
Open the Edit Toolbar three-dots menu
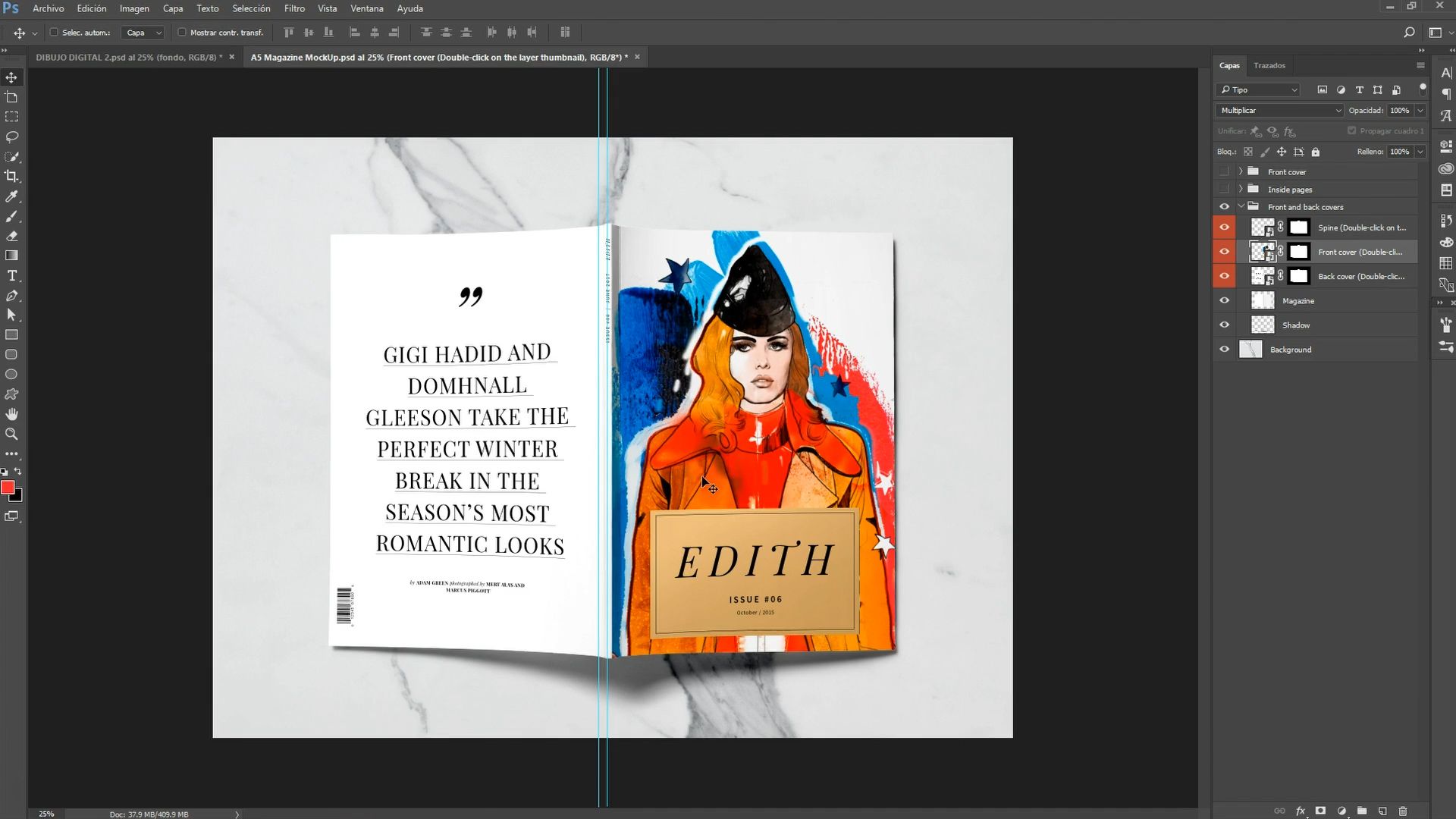(x=11, y=453)
